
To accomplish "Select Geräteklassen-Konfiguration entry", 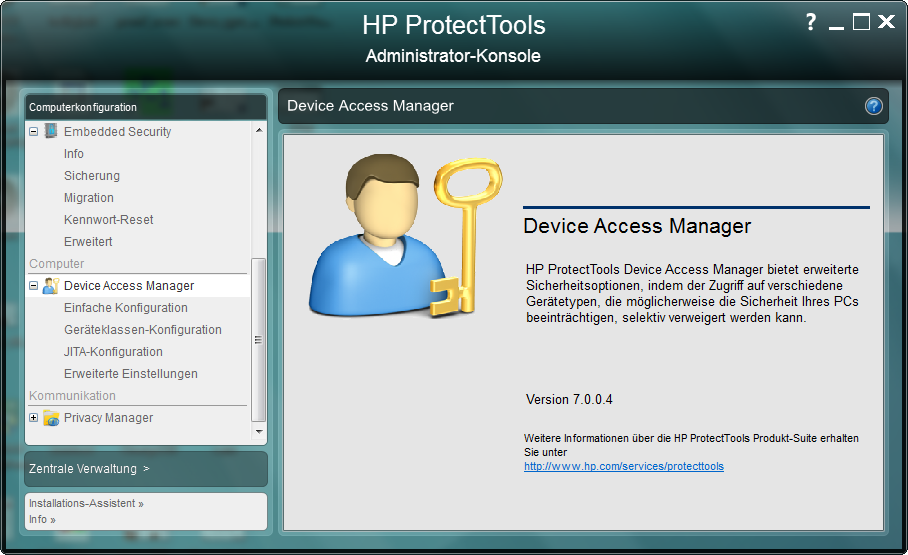I will tap(143, 330).
